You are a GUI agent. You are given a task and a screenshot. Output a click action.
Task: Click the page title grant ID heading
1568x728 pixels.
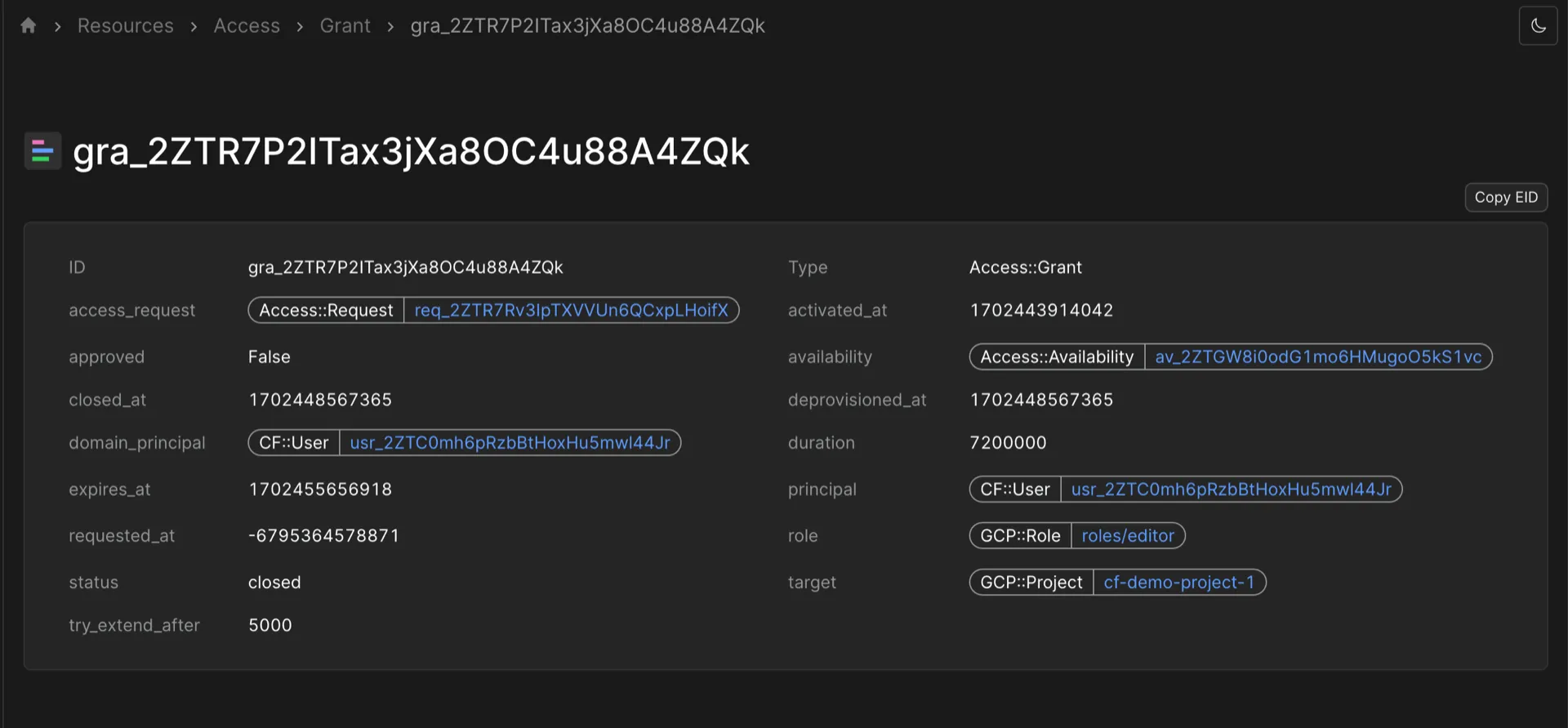coord(411,152)
